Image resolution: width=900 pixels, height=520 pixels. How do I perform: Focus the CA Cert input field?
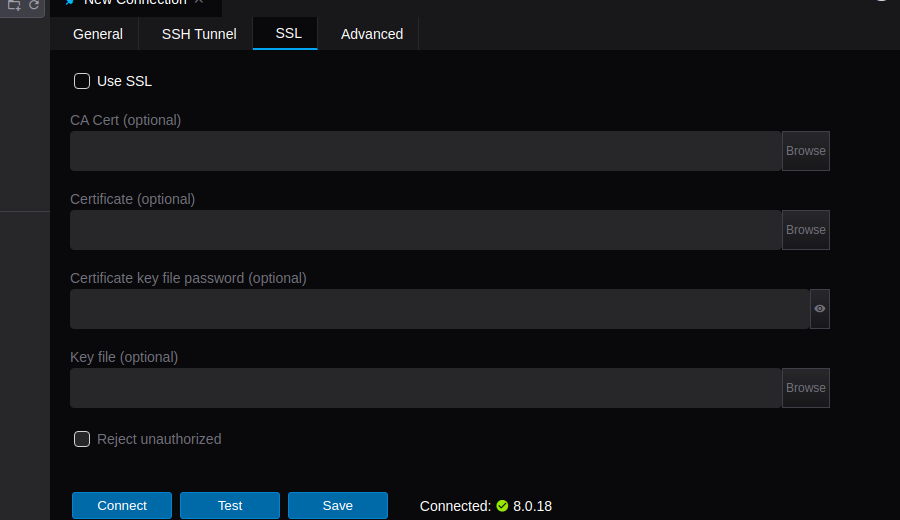click(425, 151)
